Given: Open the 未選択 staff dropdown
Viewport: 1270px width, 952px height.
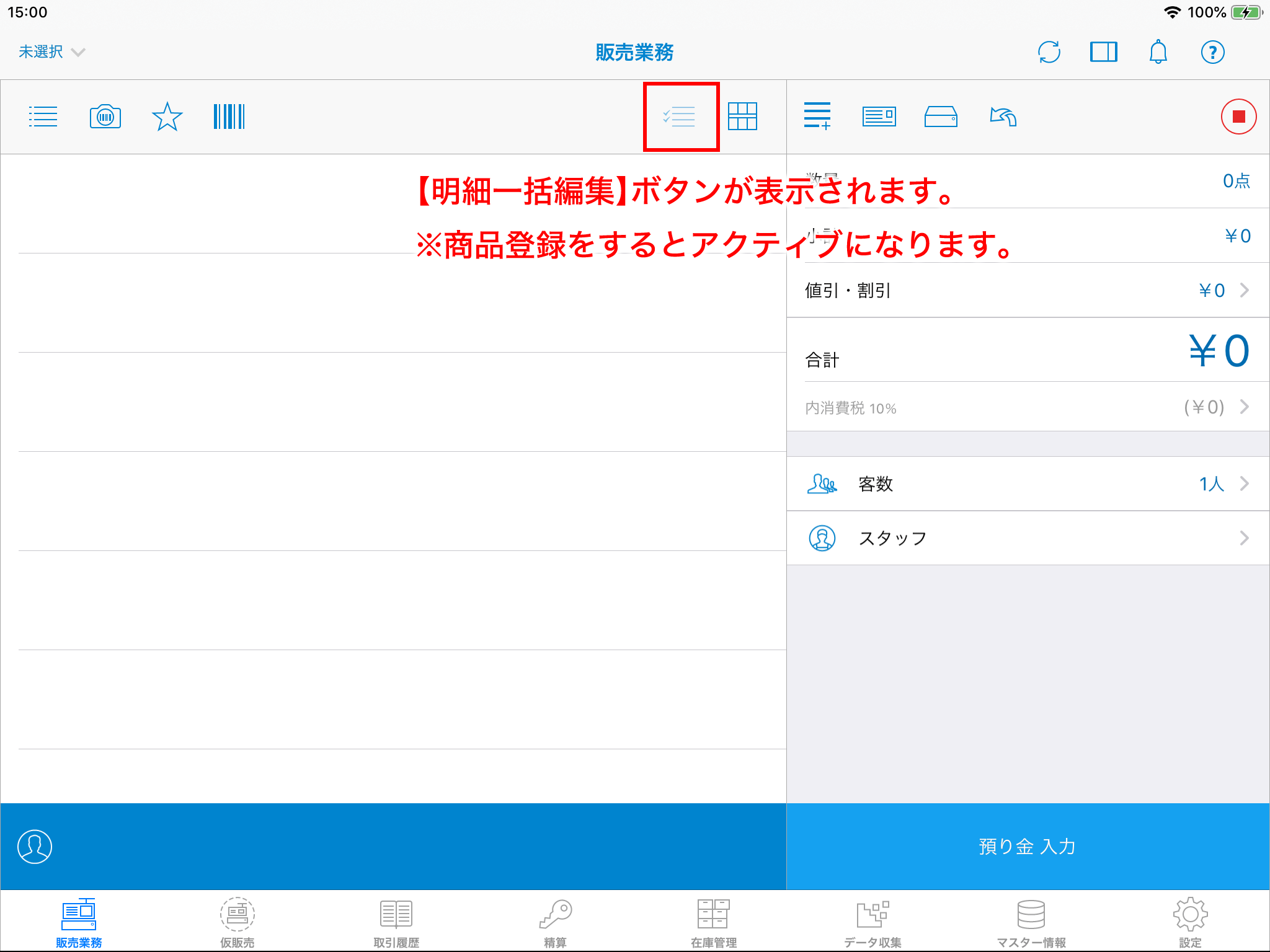Looking at the screenshot, I should tap(51, 52).
